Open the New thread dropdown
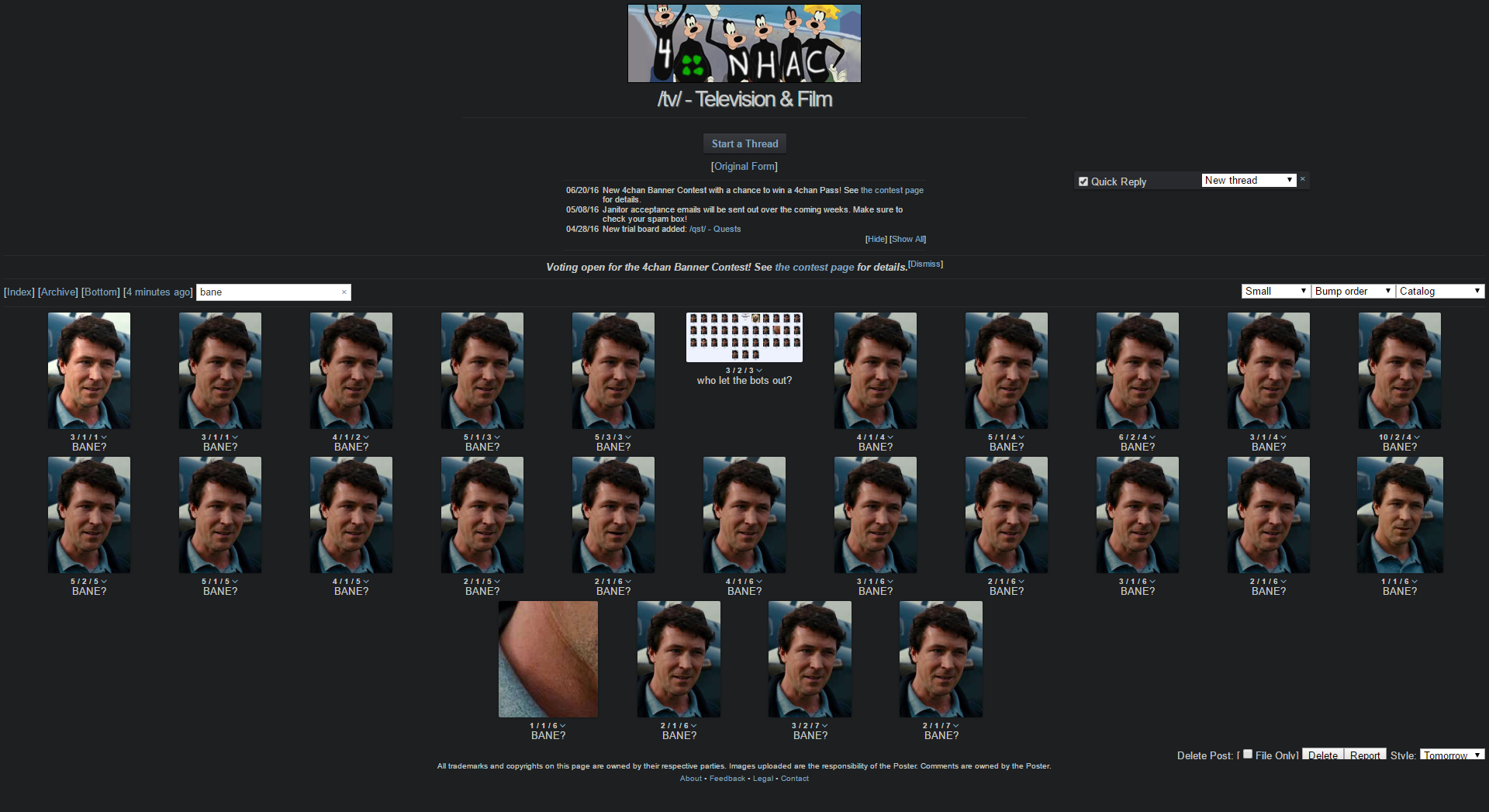This screenshot has width=1489, height=812. [1249, 180]
